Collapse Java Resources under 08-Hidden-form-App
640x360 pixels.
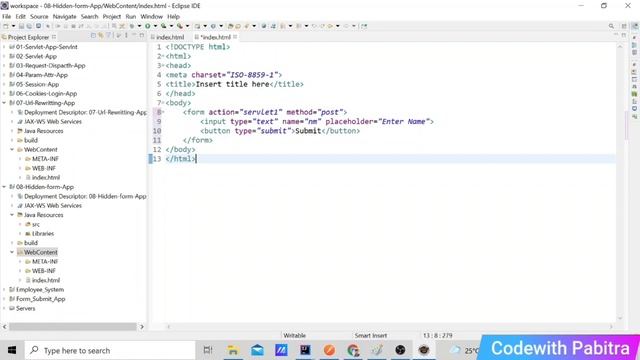coord(12,215)
